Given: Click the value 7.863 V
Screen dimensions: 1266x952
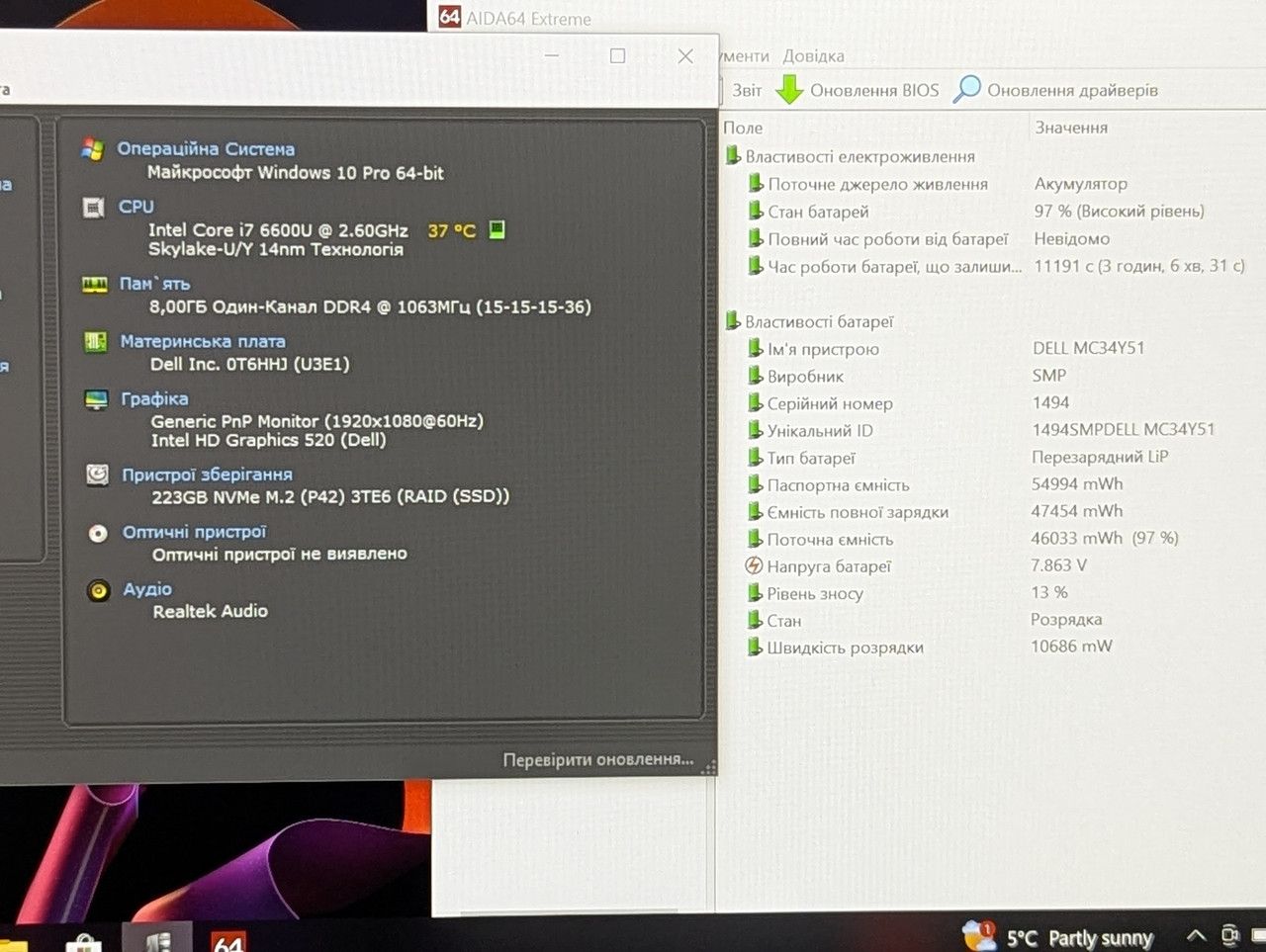Looking at the screenshot, I should coord(1058,565).
